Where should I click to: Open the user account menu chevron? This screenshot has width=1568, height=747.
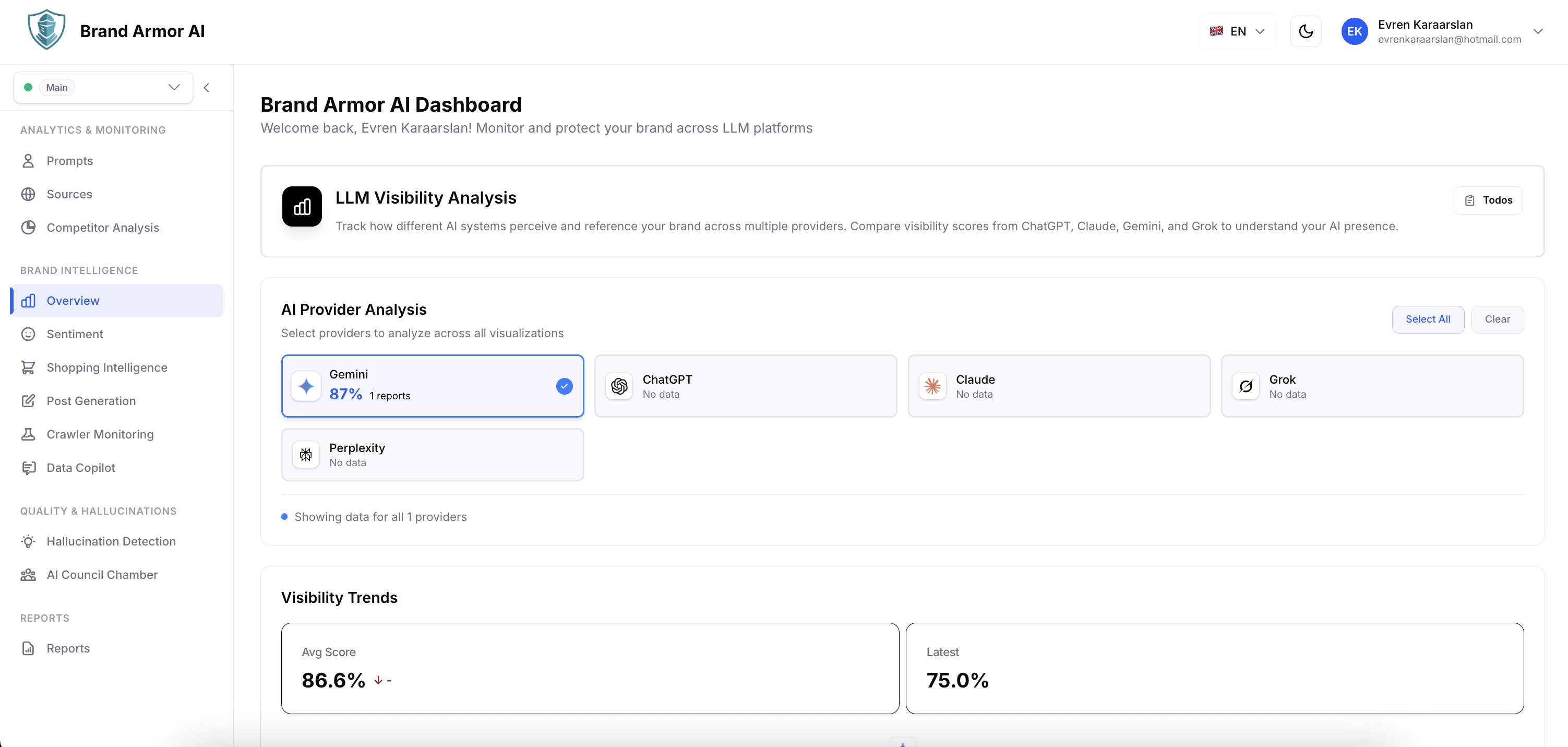1538,32
